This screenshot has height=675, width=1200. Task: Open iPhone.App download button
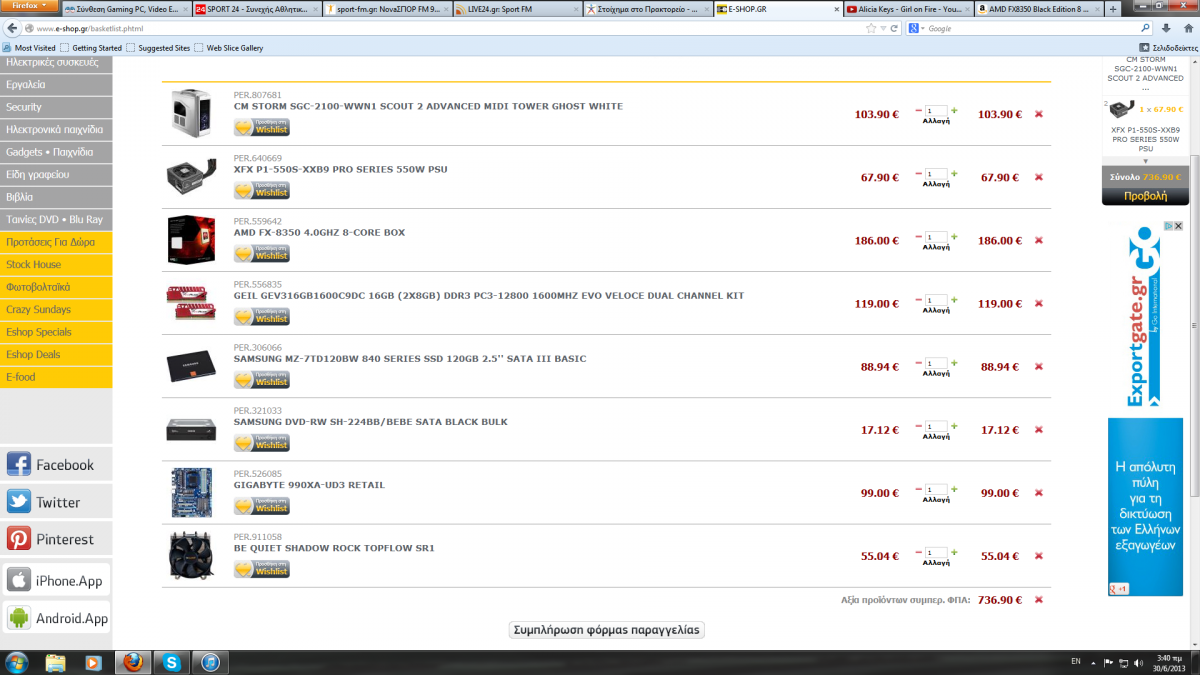click(x=55, y=580)
